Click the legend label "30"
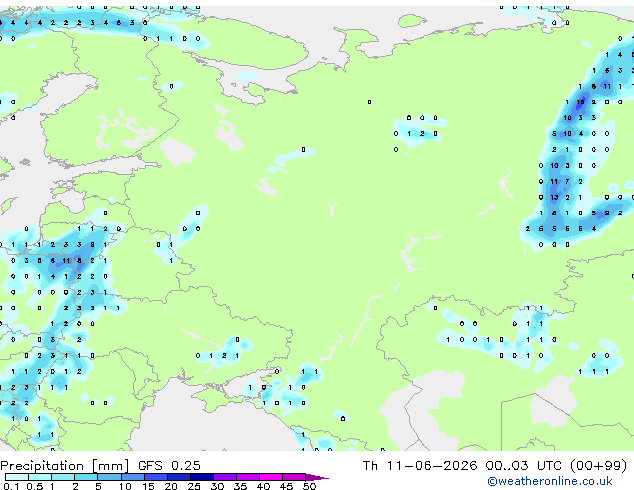 [217, 486]
